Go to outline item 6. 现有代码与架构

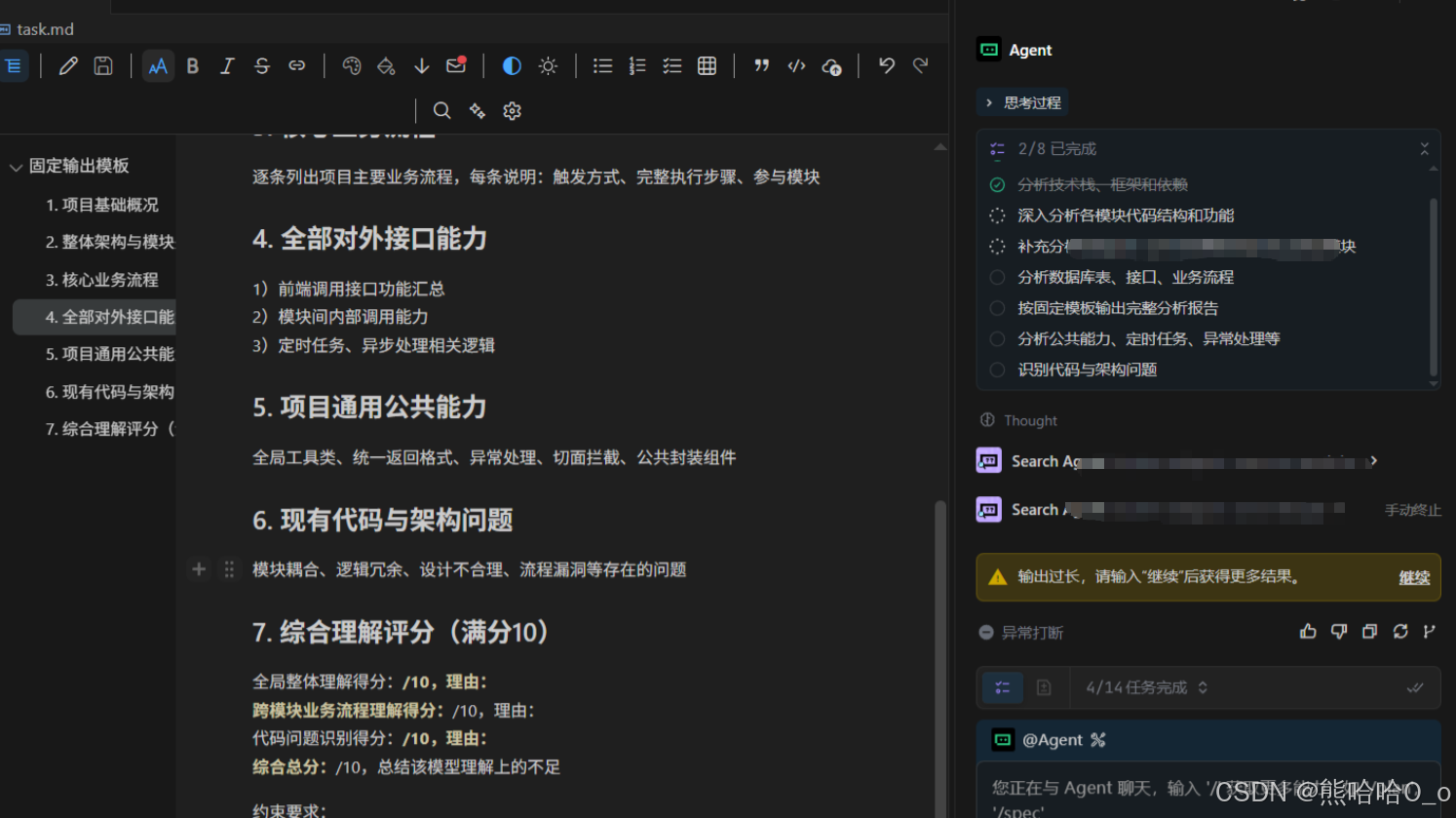pyautogui.click(x=110, y=392)
